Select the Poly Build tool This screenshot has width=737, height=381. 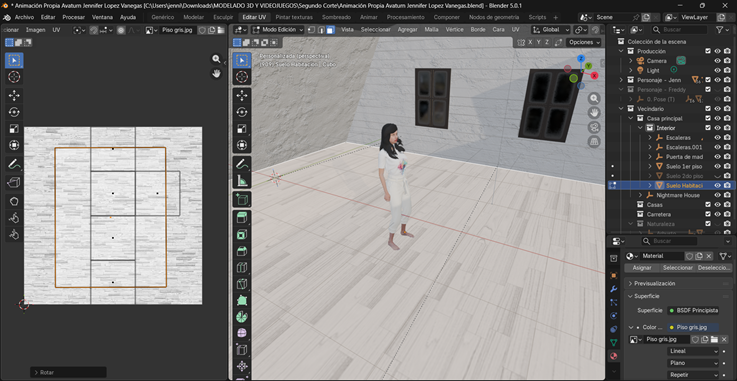tap(242, 300)
